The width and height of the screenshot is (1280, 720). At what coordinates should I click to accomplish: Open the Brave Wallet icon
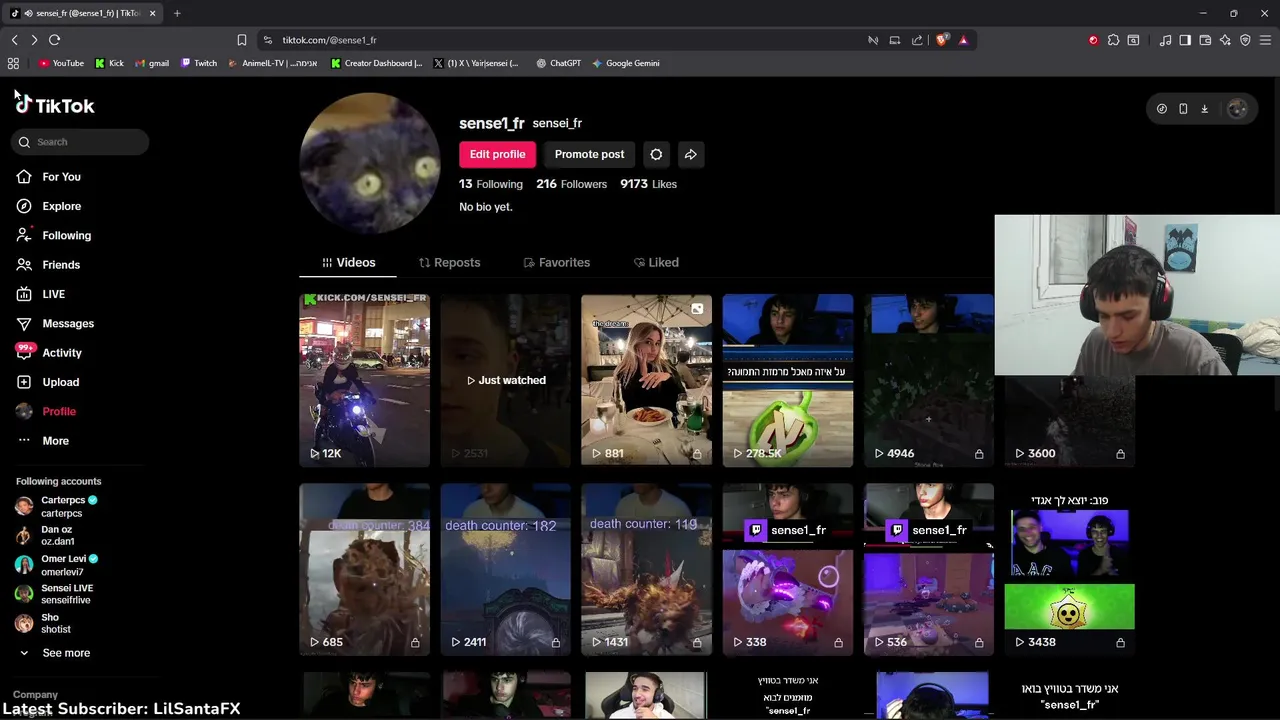point(1205,40)
